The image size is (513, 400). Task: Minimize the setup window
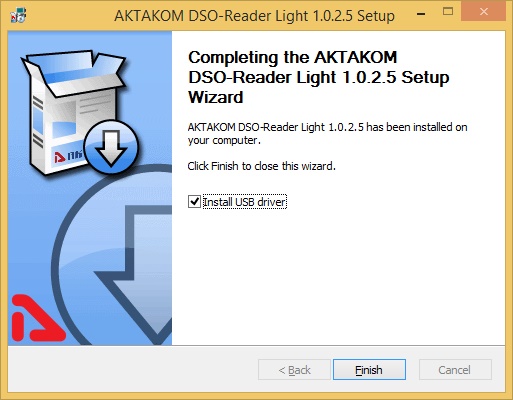click(x=421, y=14)
